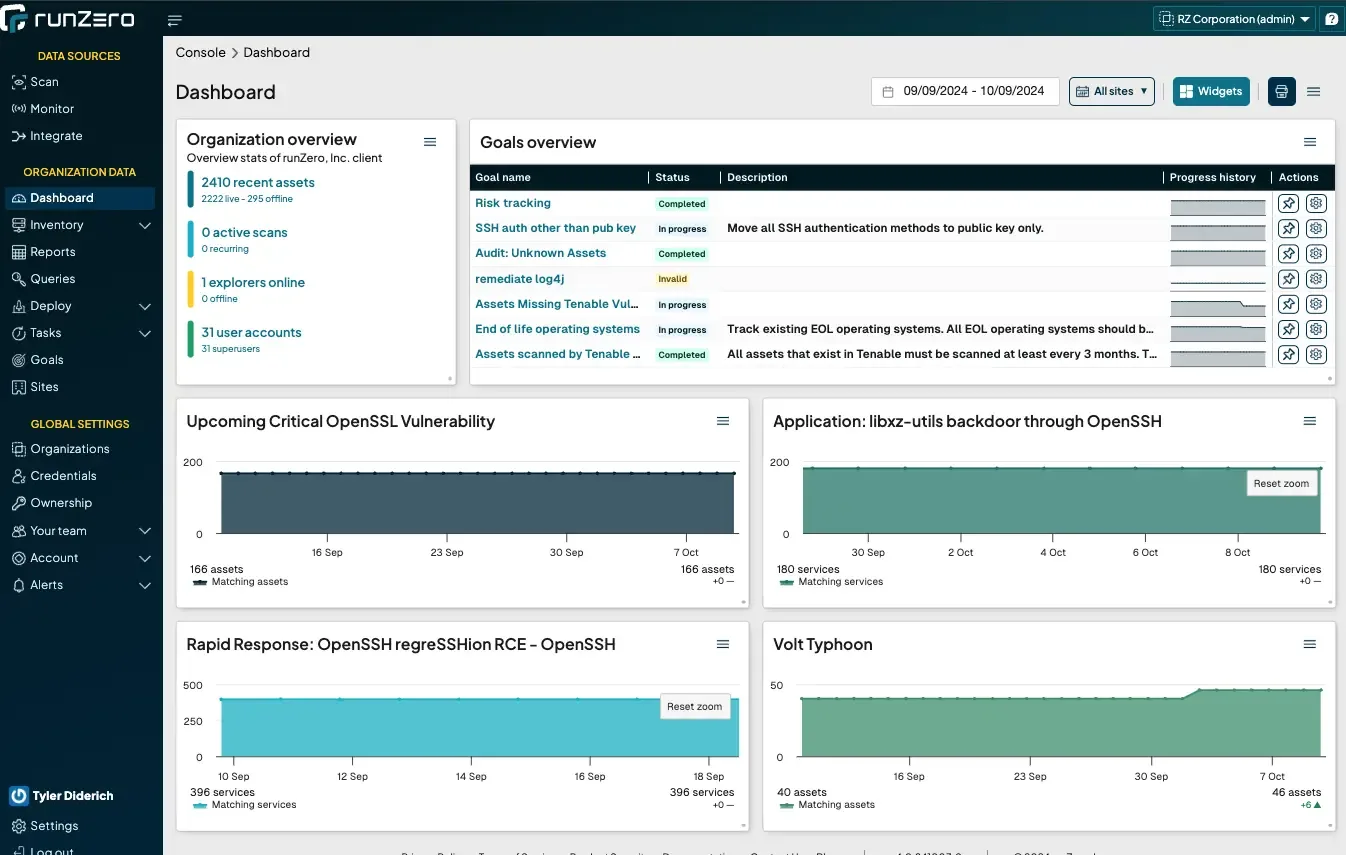Image resolution: width=1346 pixels, height=855 pixels.
Task: Select Dashboard in the sidebar
Action: tap(80, 198)
